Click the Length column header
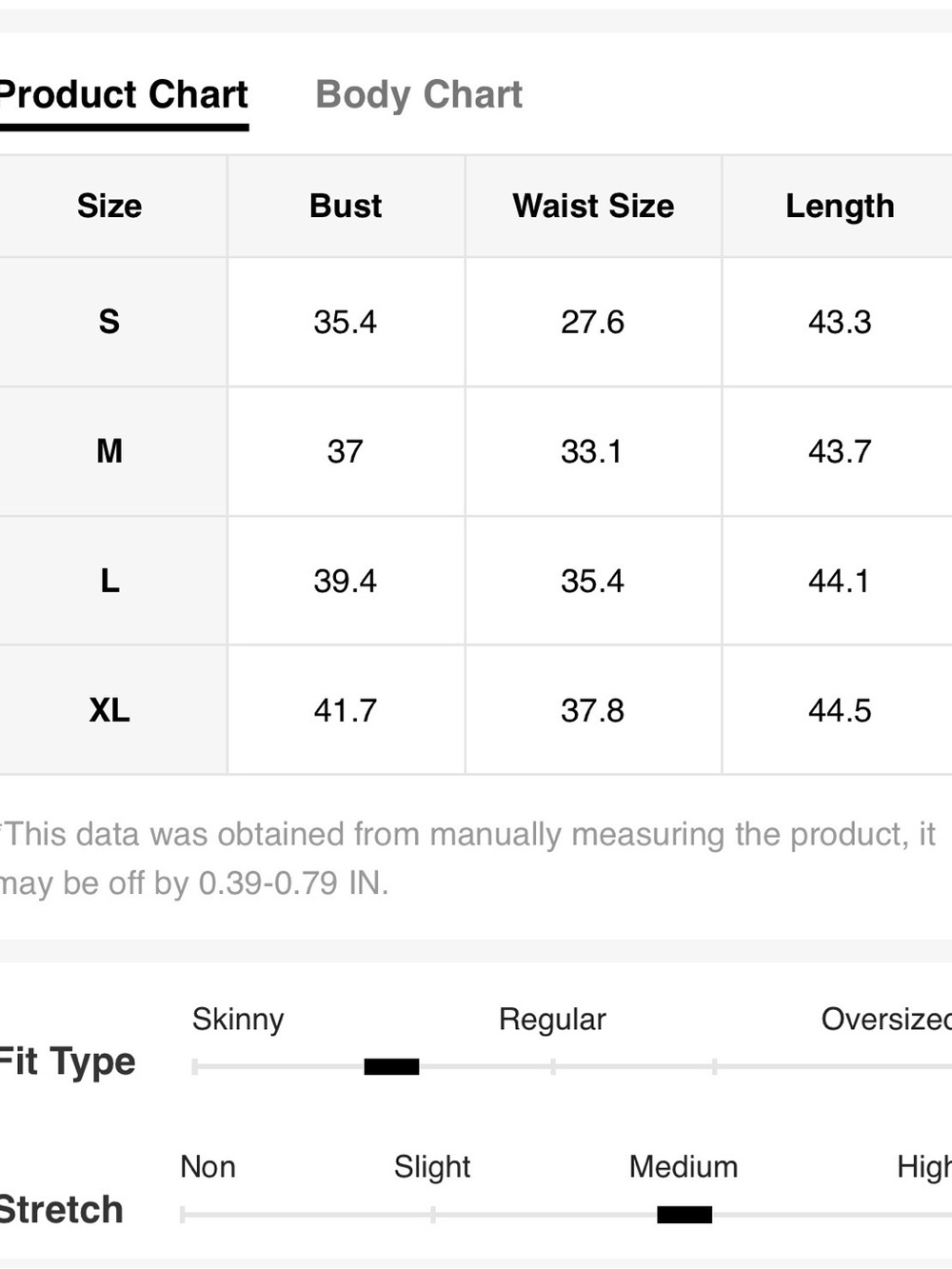 point(840,207)
